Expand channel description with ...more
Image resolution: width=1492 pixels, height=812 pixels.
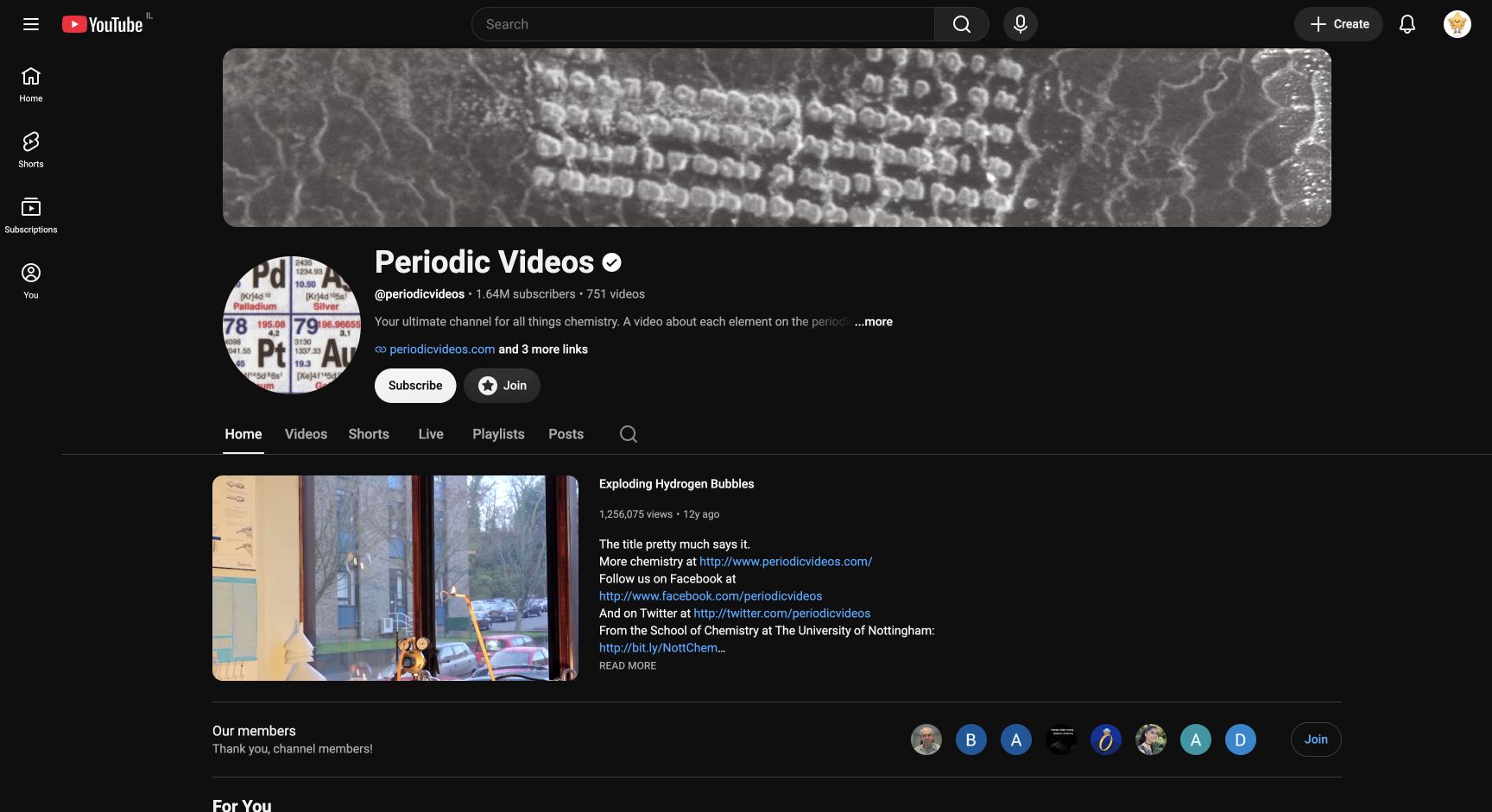(x=874, y=322)
